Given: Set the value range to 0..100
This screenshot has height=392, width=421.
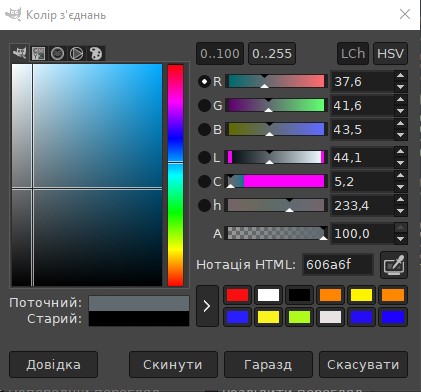Looking at the screenshot, I should [220, 53].
